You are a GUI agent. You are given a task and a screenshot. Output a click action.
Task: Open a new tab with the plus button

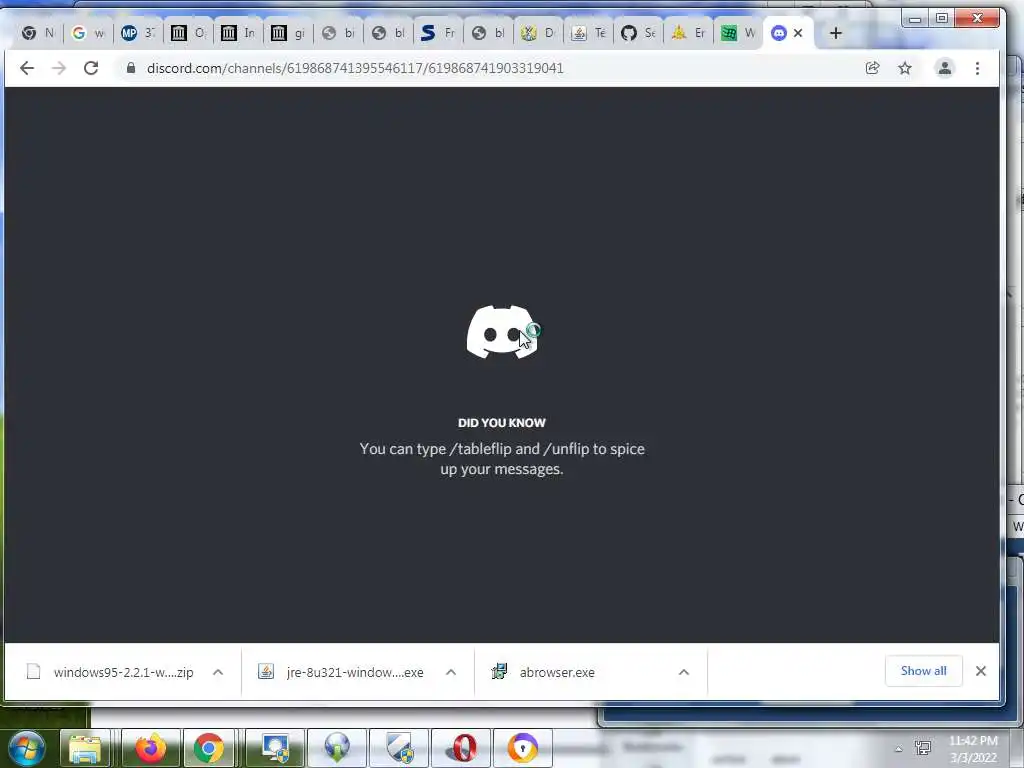pos(835,33)
